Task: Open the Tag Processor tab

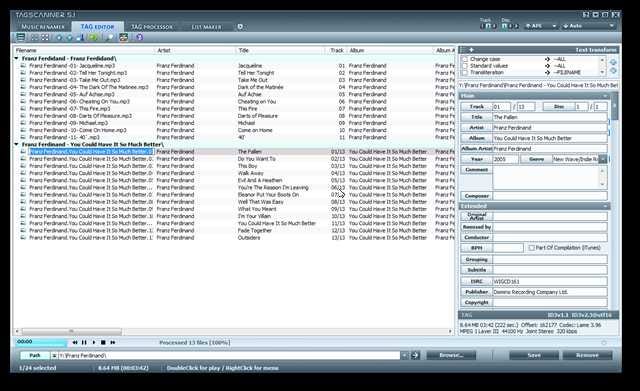Action: click(152, 27)
